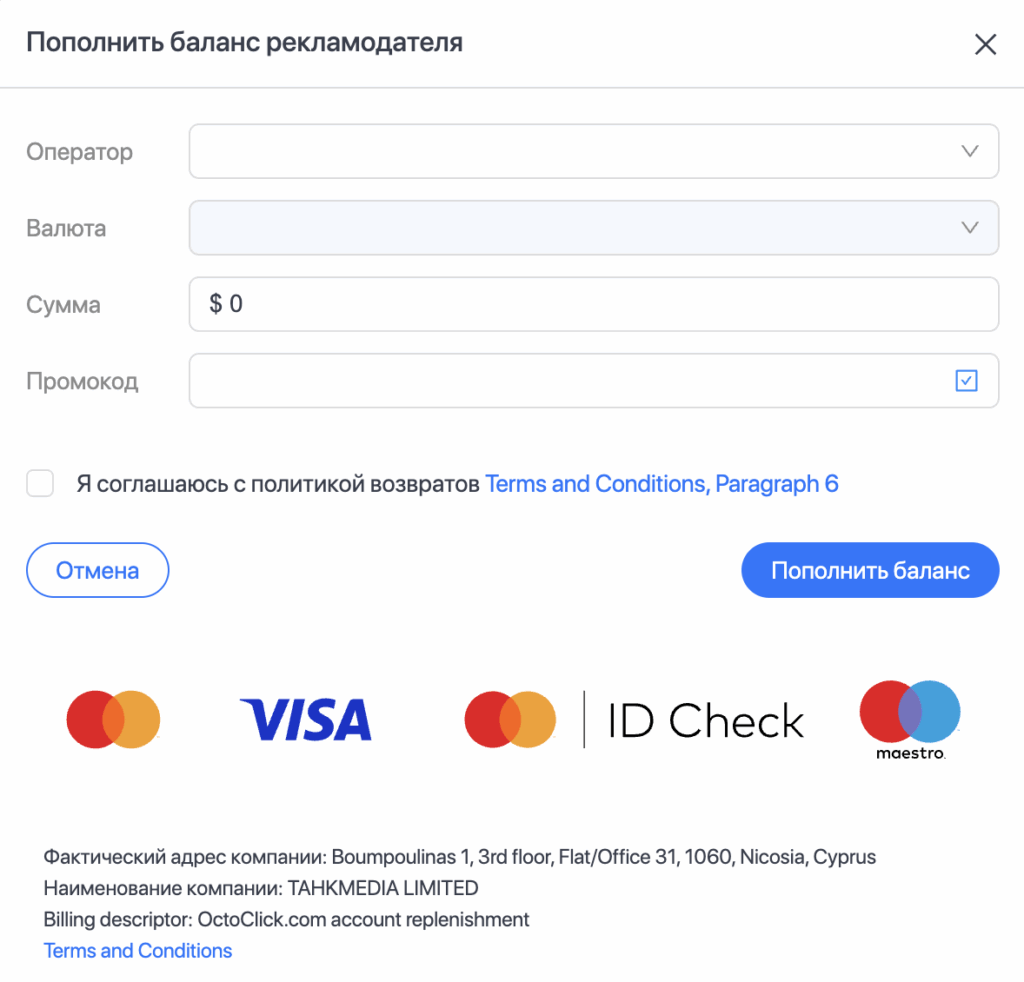Click the Промокод field label
Image resolution: width=1024 pixels, height=982 pixels.
click(82, 381)
